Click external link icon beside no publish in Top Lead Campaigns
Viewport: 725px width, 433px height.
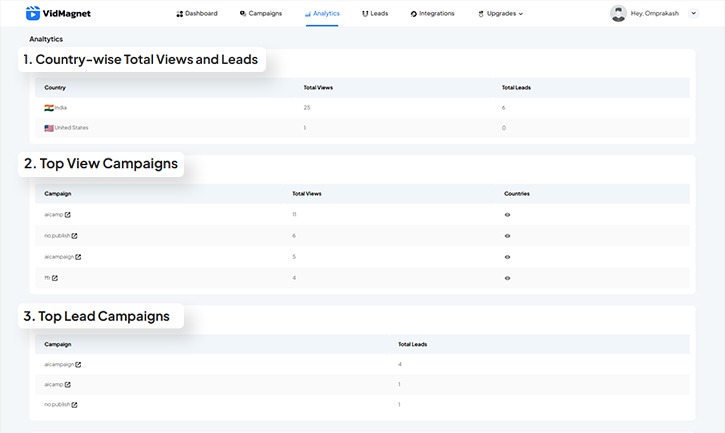[x=74, y=405]
